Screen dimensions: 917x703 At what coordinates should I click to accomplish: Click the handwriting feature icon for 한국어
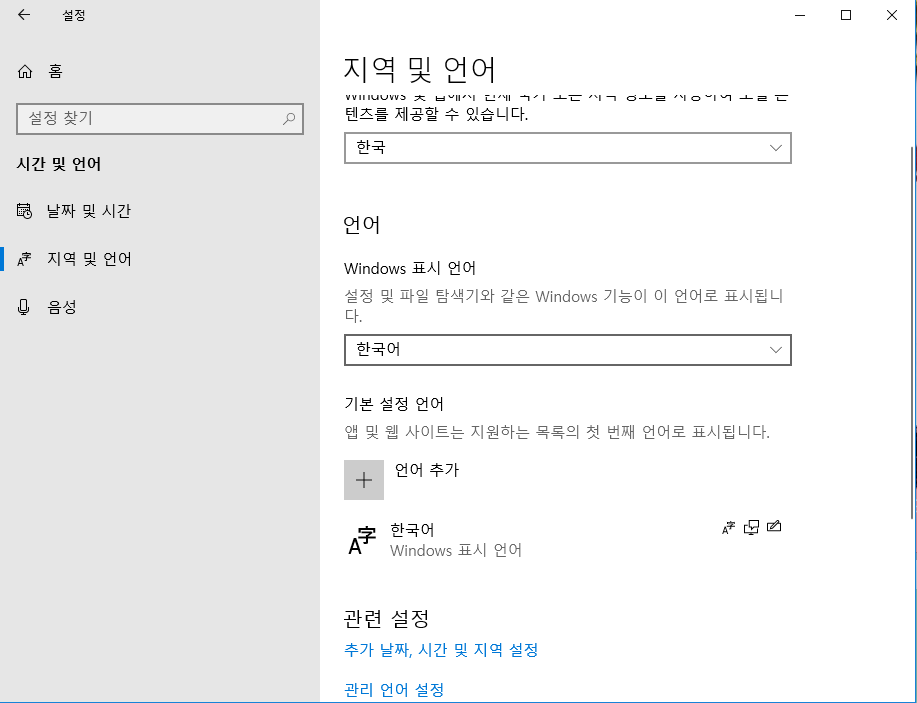click(x=774, y=526)
